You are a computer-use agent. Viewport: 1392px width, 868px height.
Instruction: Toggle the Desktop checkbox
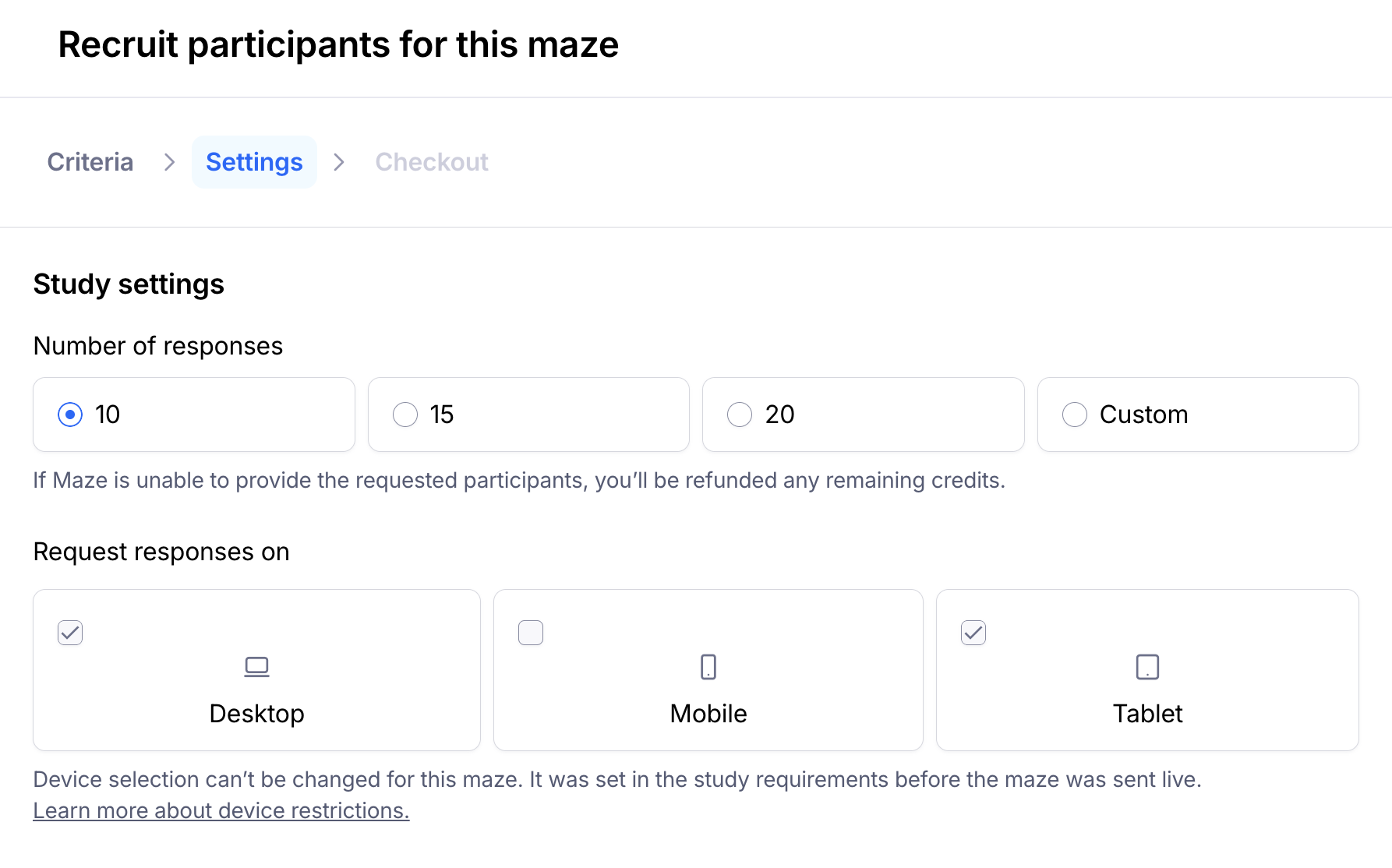[70, 633]
